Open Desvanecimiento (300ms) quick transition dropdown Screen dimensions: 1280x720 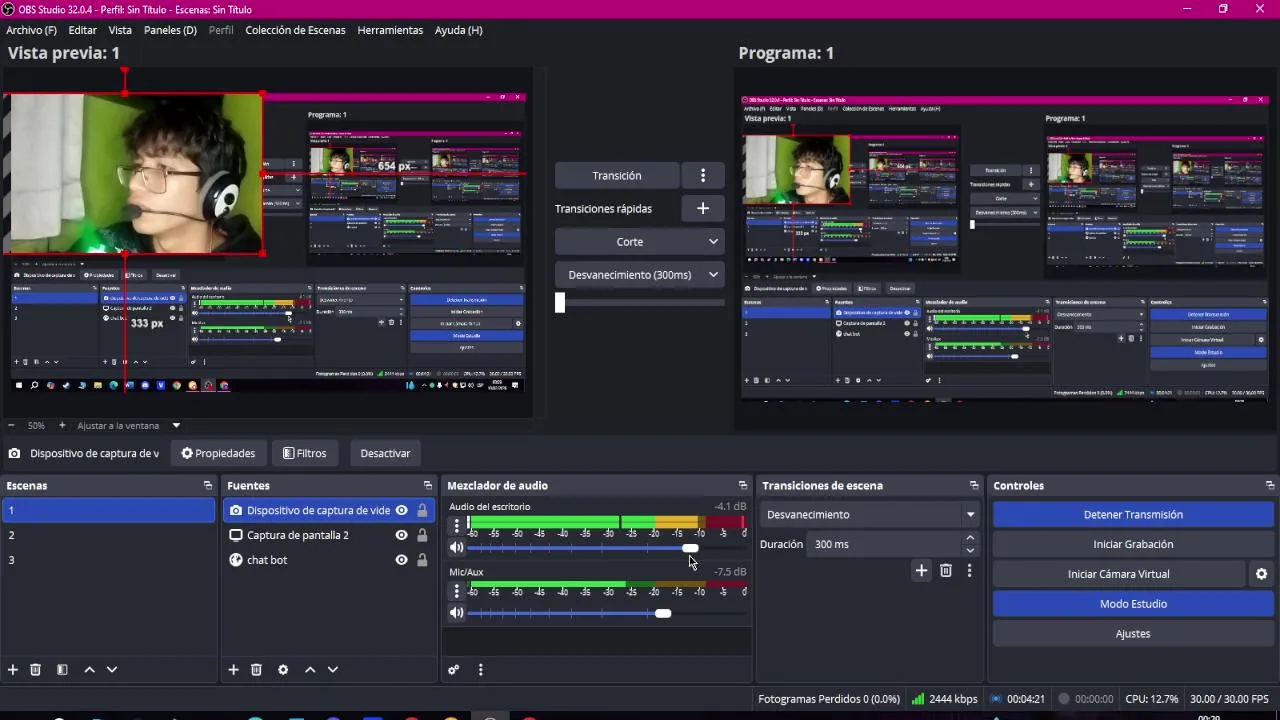click(639, 275)
